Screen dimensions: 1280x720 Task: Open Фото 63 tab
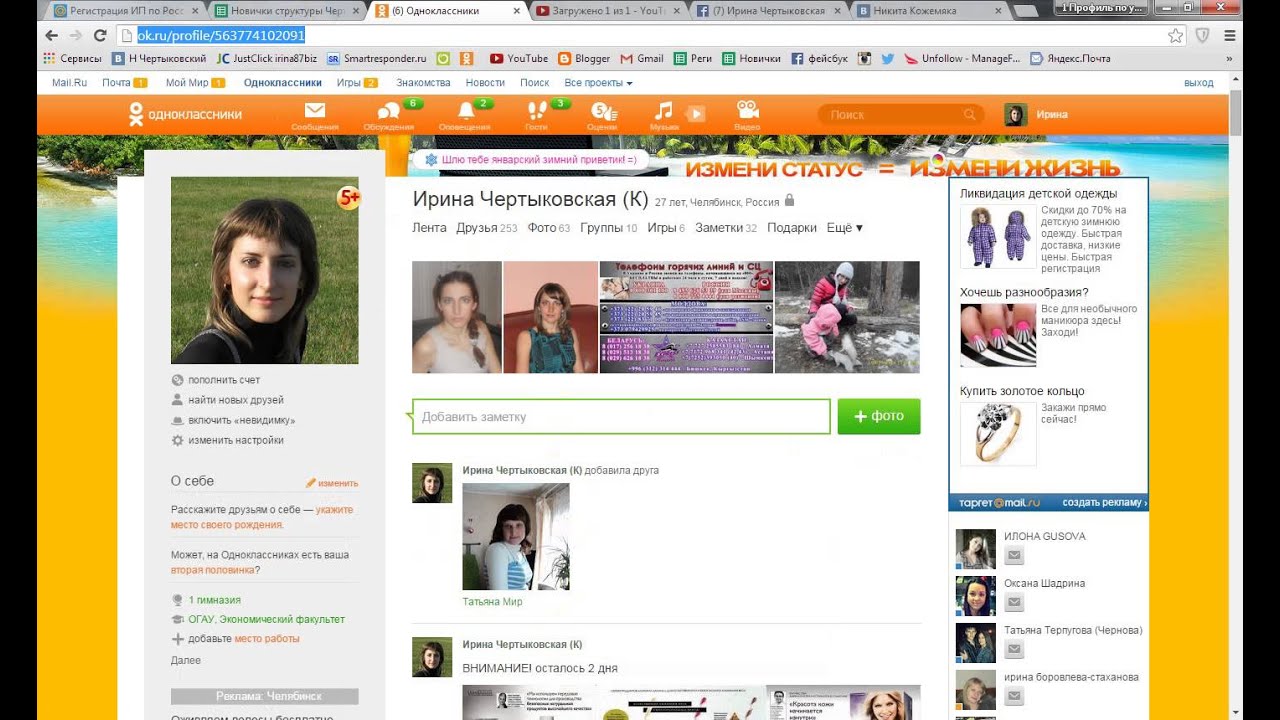(x=549, y=228)
